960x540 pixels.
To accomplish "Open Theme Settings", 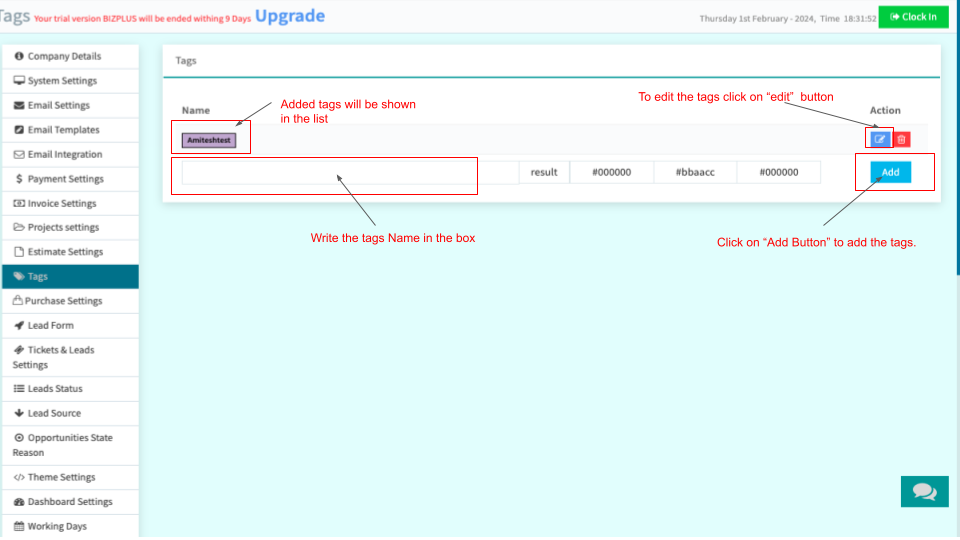I will tap(61, 478).
